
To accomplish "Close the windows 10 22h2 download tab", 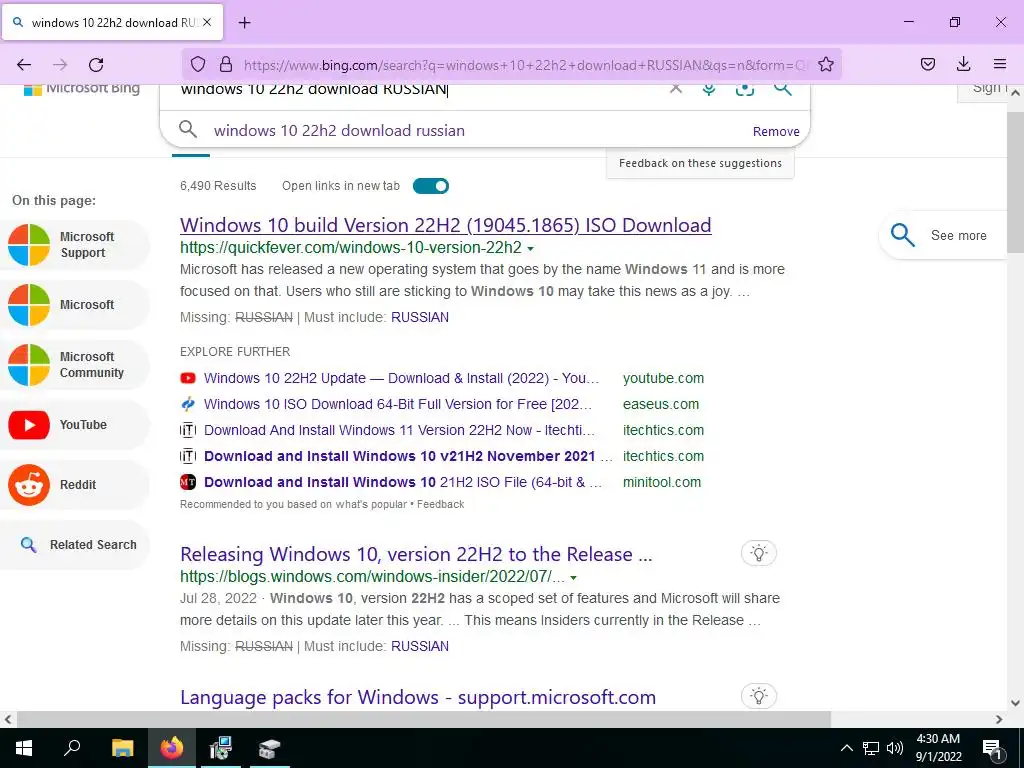I will (207, 22).
